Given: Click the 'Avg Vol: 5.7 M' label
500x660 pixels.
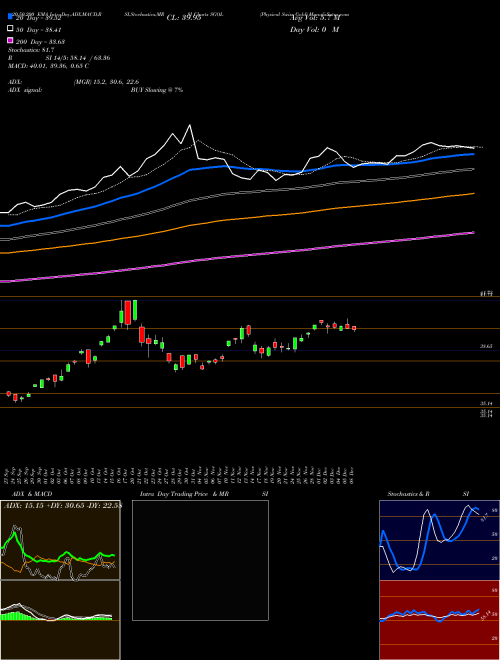Looking at the screenshot, I should [315, 18].
